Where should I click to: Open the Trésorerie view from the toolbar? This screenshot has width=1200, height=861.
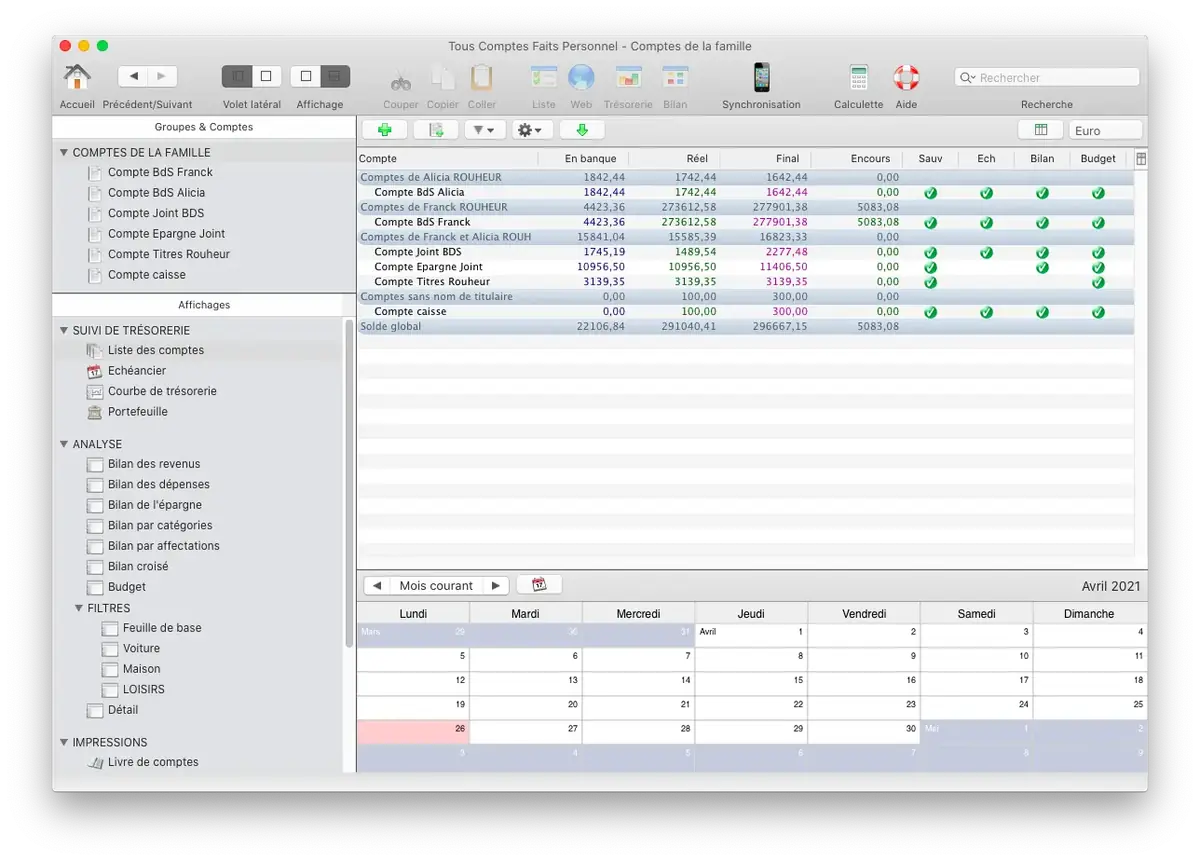(x=628, y=78)
